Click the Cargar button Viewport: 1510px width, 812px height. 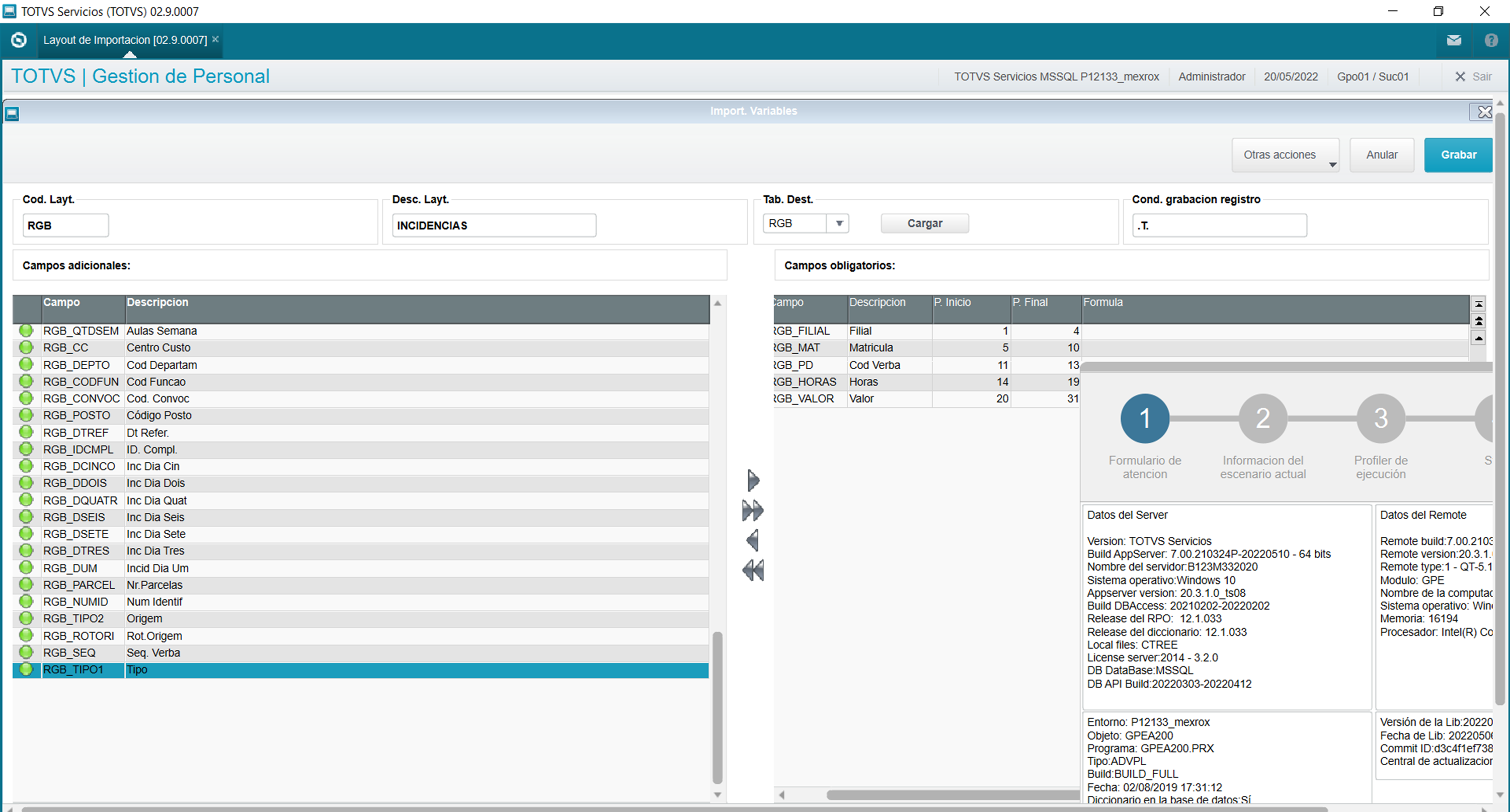(925, 223)
